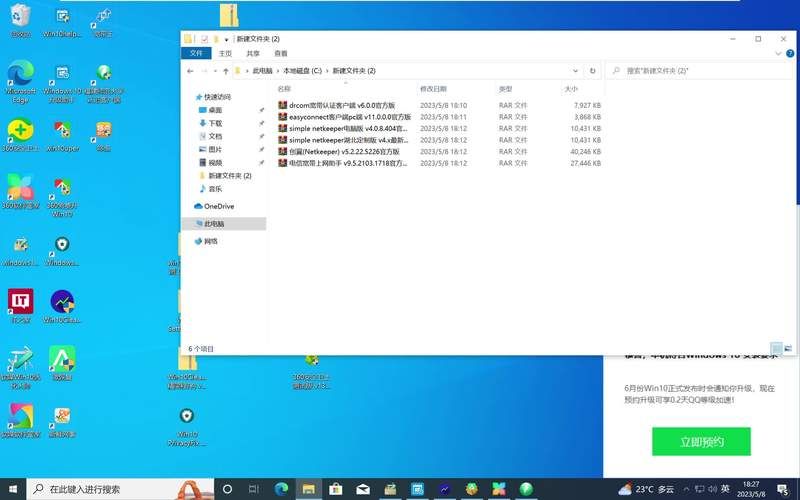
Task: Go up one folder level with up arrow
Action: pos(226,71)
